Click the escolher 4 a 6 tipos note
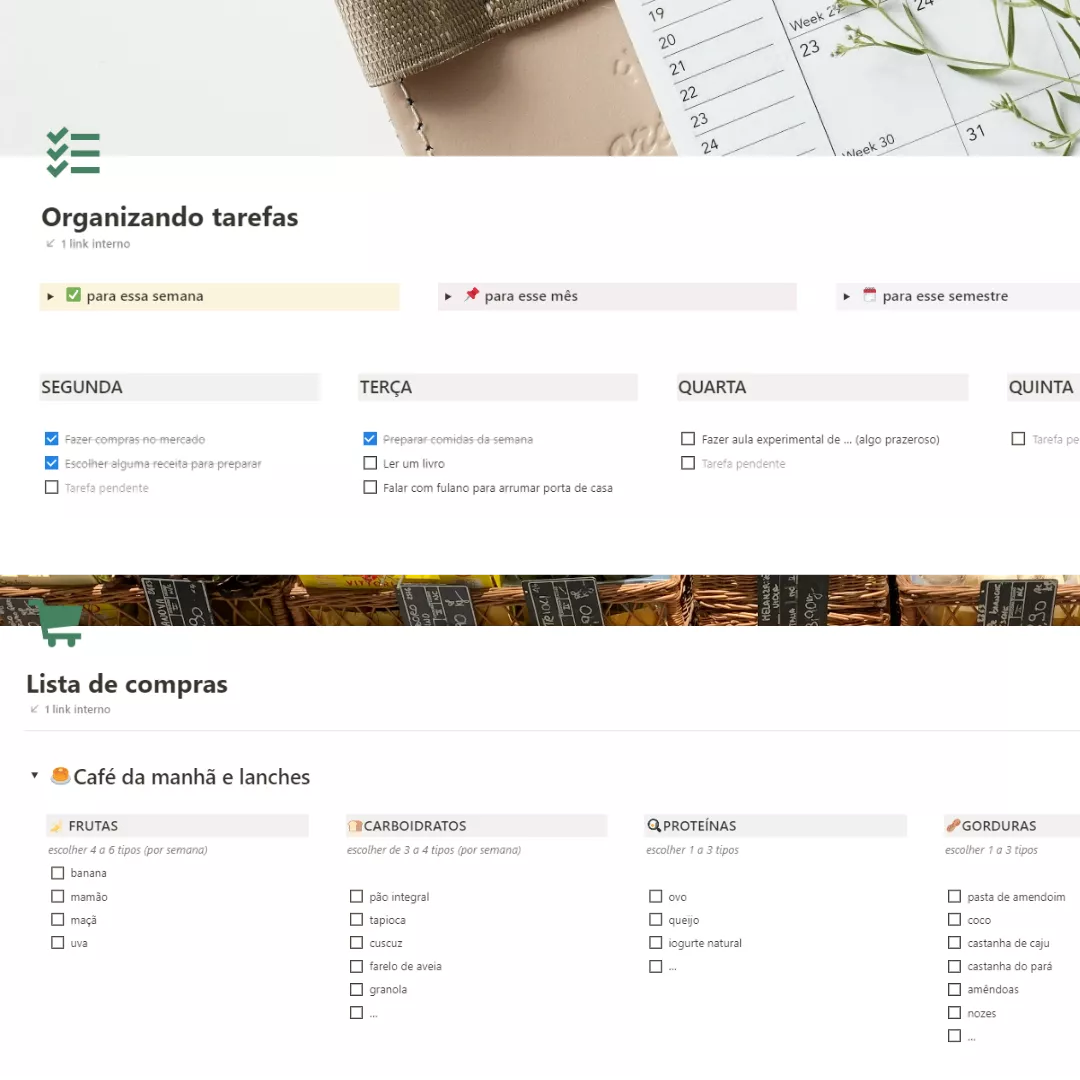Viewport: 1080px width, 1080px height. point(127,850)
